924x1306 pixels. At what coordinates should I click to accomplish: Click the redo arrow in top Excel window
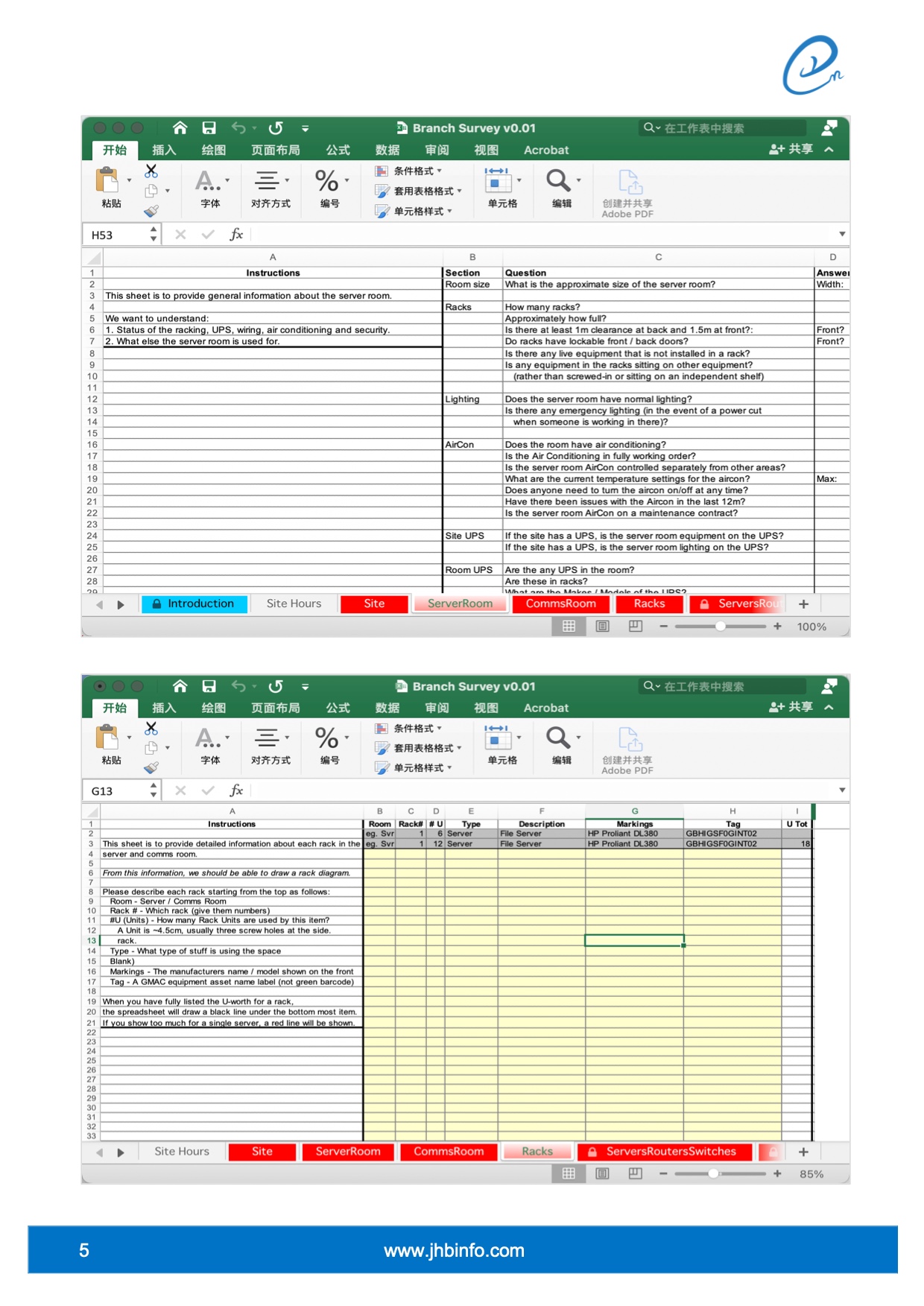tap(276, 128)
